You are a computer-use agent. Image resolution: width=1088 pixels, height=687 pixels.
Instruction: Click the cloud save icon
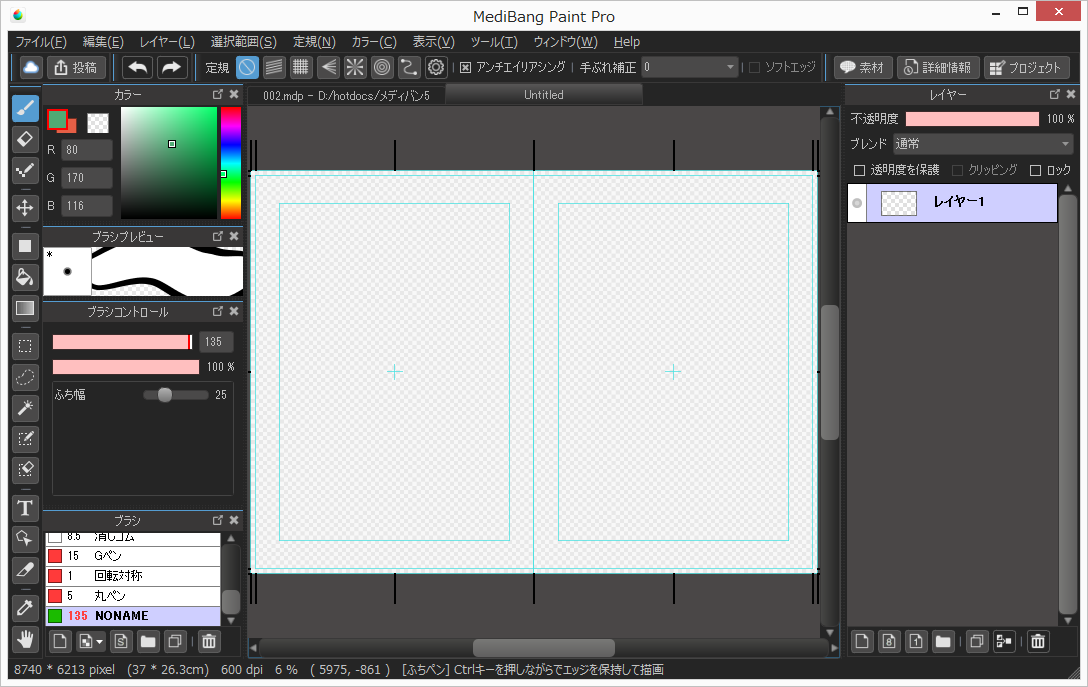[x=31, y=67]
